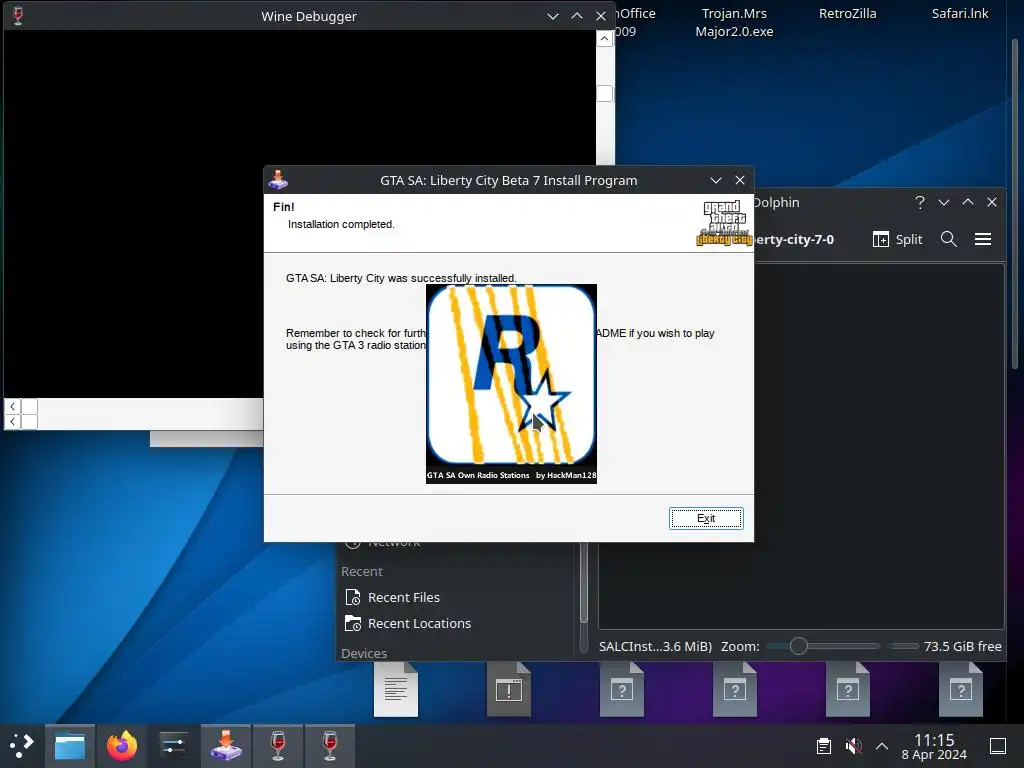Image resolution: width=1024 pixels, height=768 pixels.
Task: Select the Safari.lnk desktop icon label
Action: point(959,13)
